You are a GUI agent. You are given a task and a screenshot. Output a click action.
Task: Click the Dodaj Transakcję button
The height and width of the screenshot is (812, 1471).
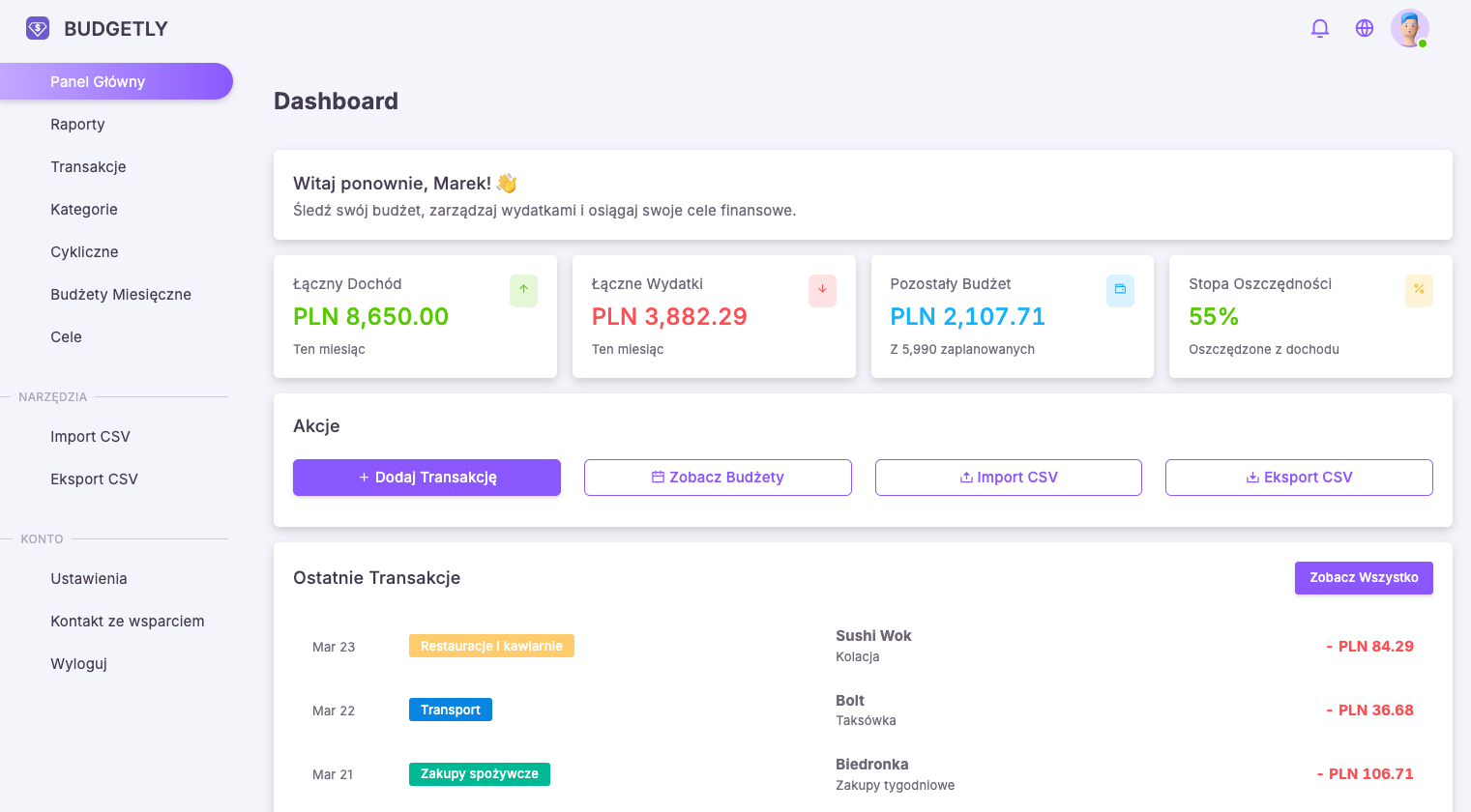tap(427, 478)
